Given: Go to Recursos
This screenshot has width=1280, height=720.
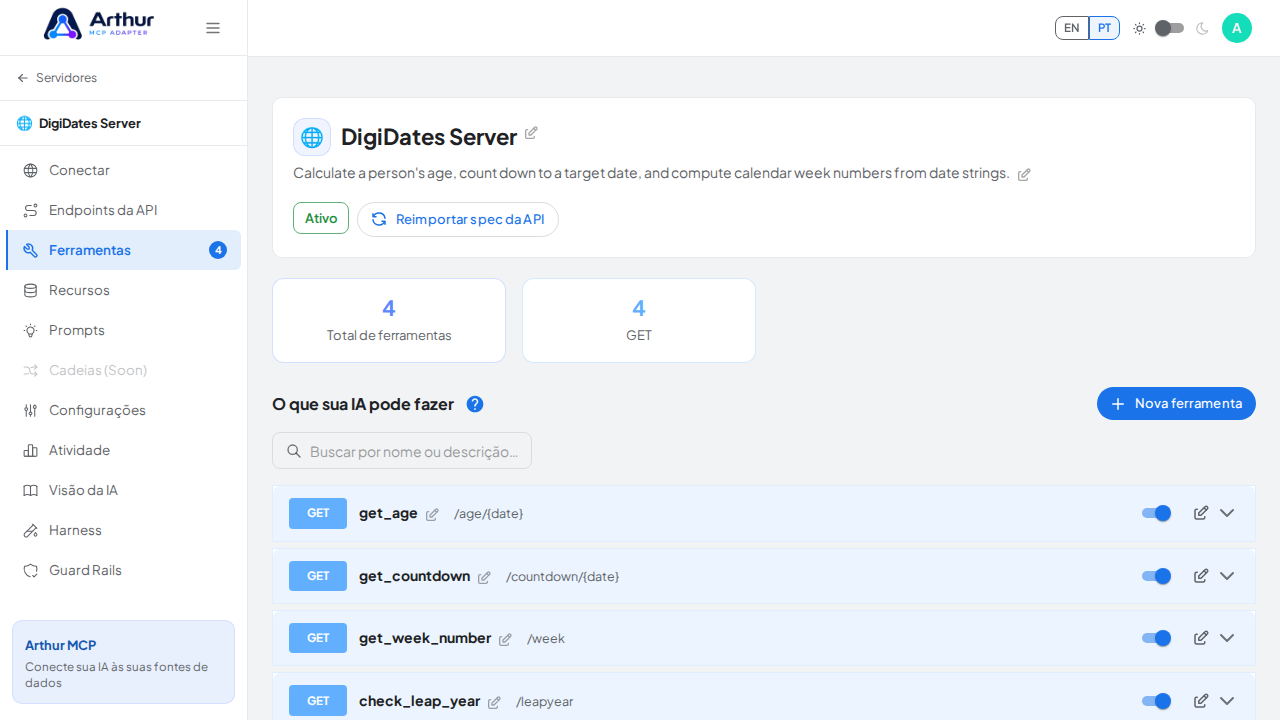Looking at the screenshot, I should click(x=123, y=290).
